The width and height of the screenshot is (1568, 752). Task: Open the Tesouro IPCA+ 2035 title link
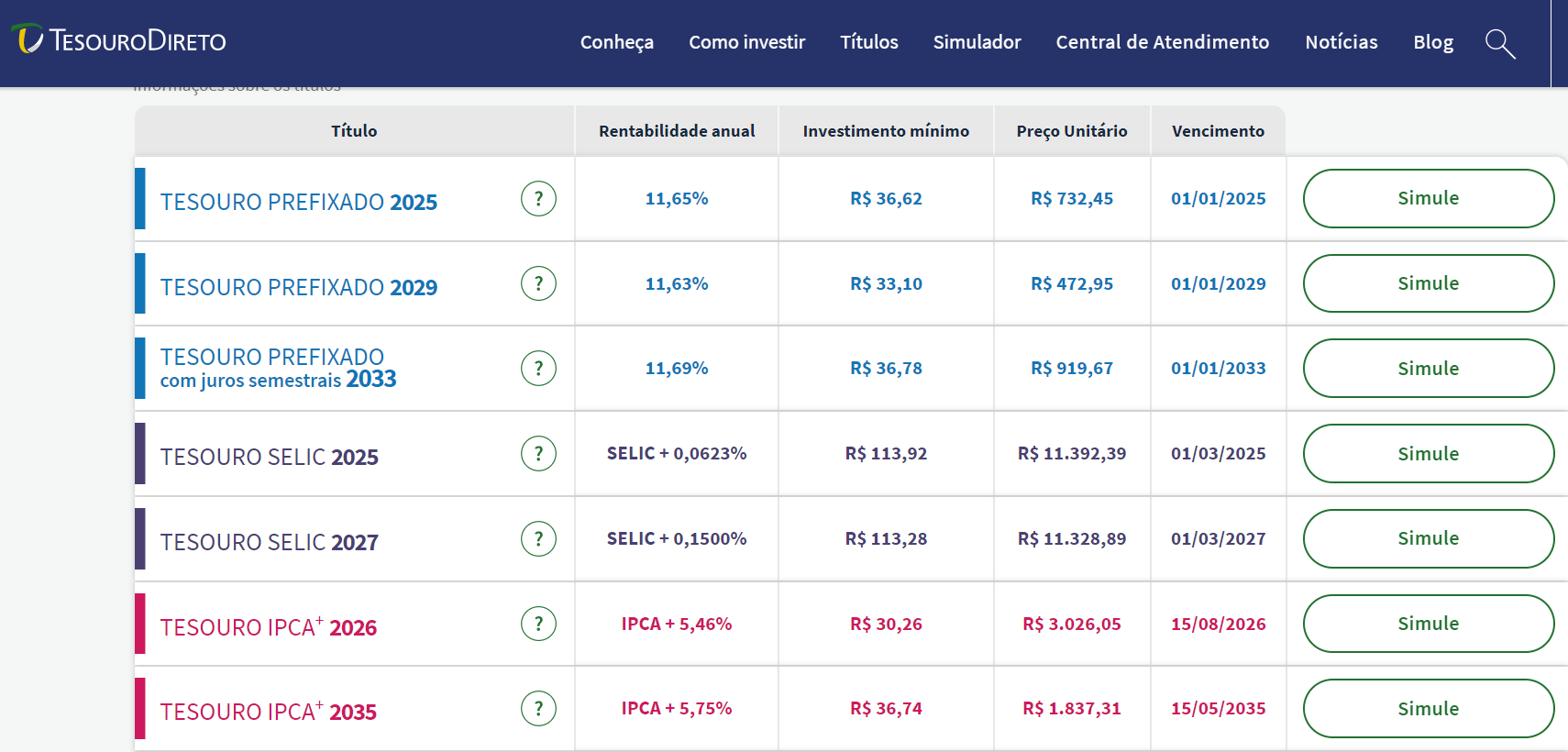pos(269,711)
